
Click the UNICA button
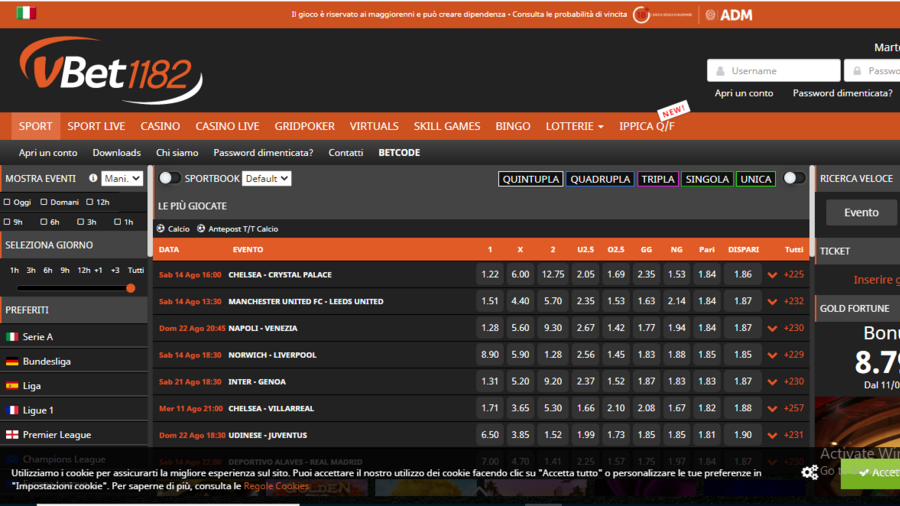point(755,179)
